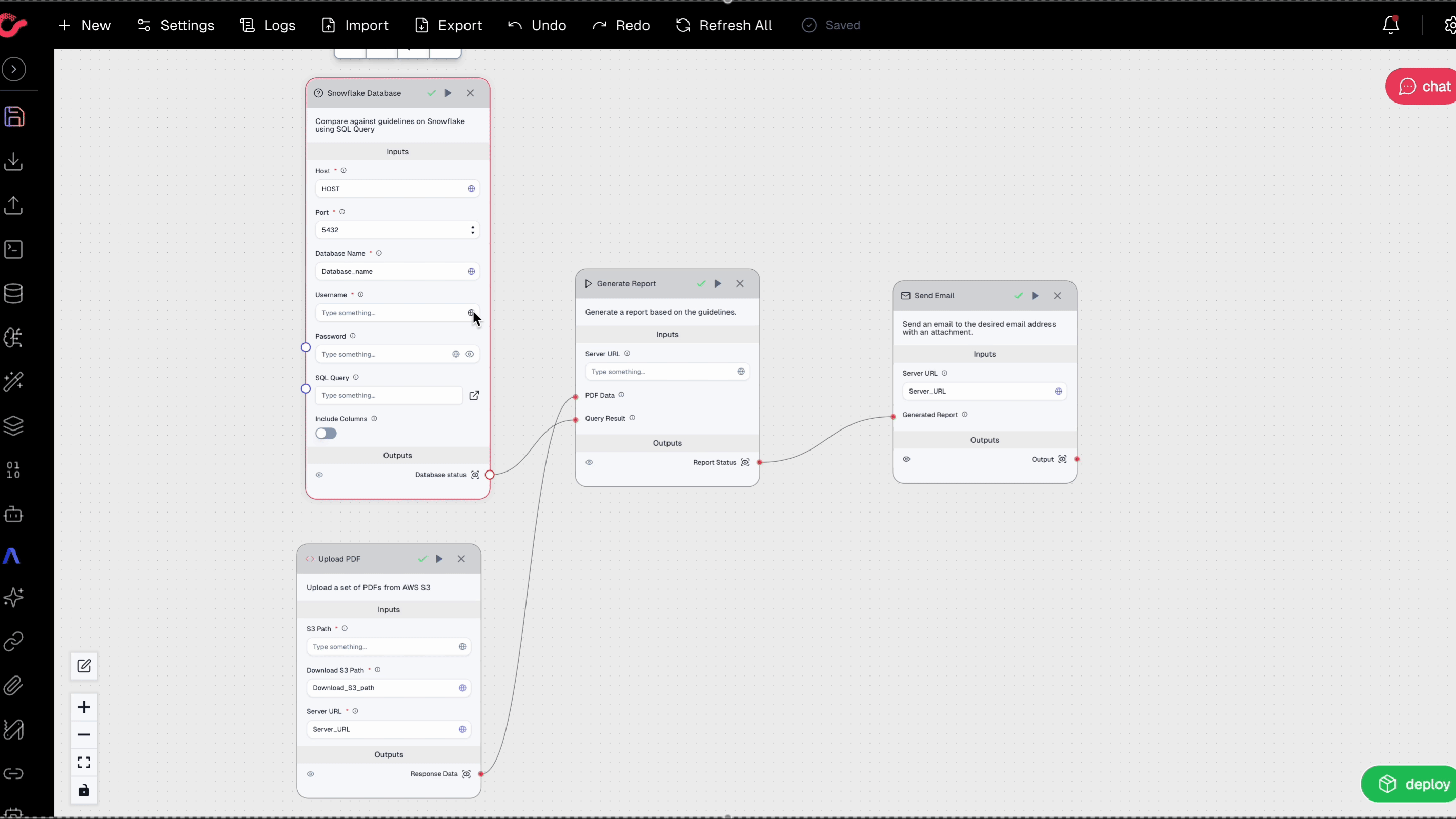Image resolution: width=1456 pixels, height=819 pixels.
Task: Click the Username input field
Action: (397, 313)
